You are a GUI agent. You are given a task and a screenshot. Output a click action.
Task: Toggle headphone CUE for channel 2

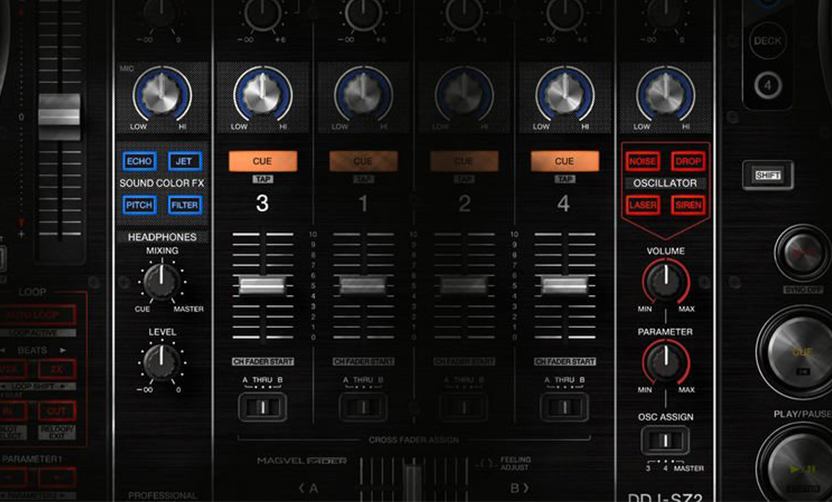(x=464, y=161)
